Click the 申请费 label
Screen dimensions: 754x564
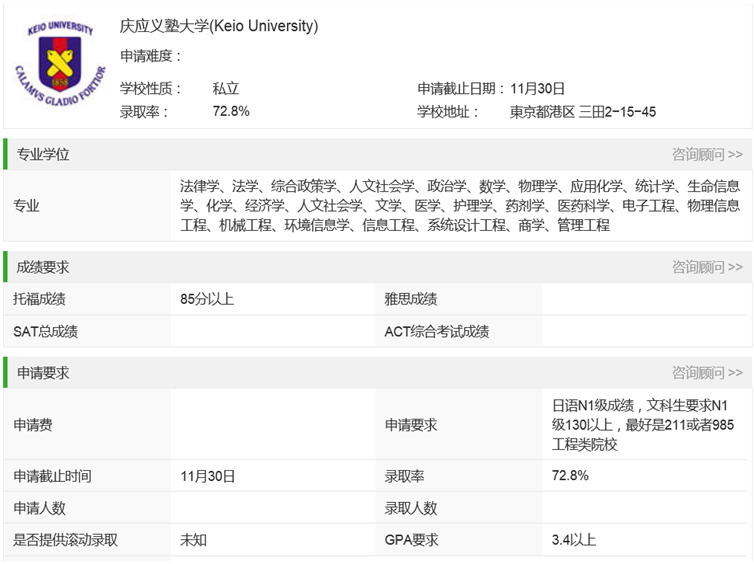click(x=33, y=425)
